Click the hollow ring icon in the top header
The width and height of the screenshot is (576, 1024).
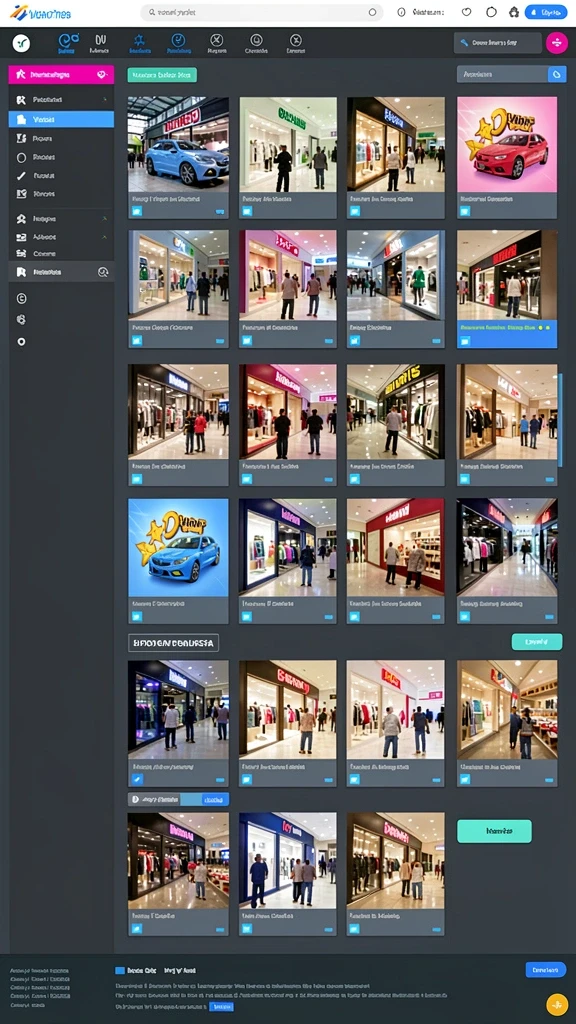coord(492,12)
